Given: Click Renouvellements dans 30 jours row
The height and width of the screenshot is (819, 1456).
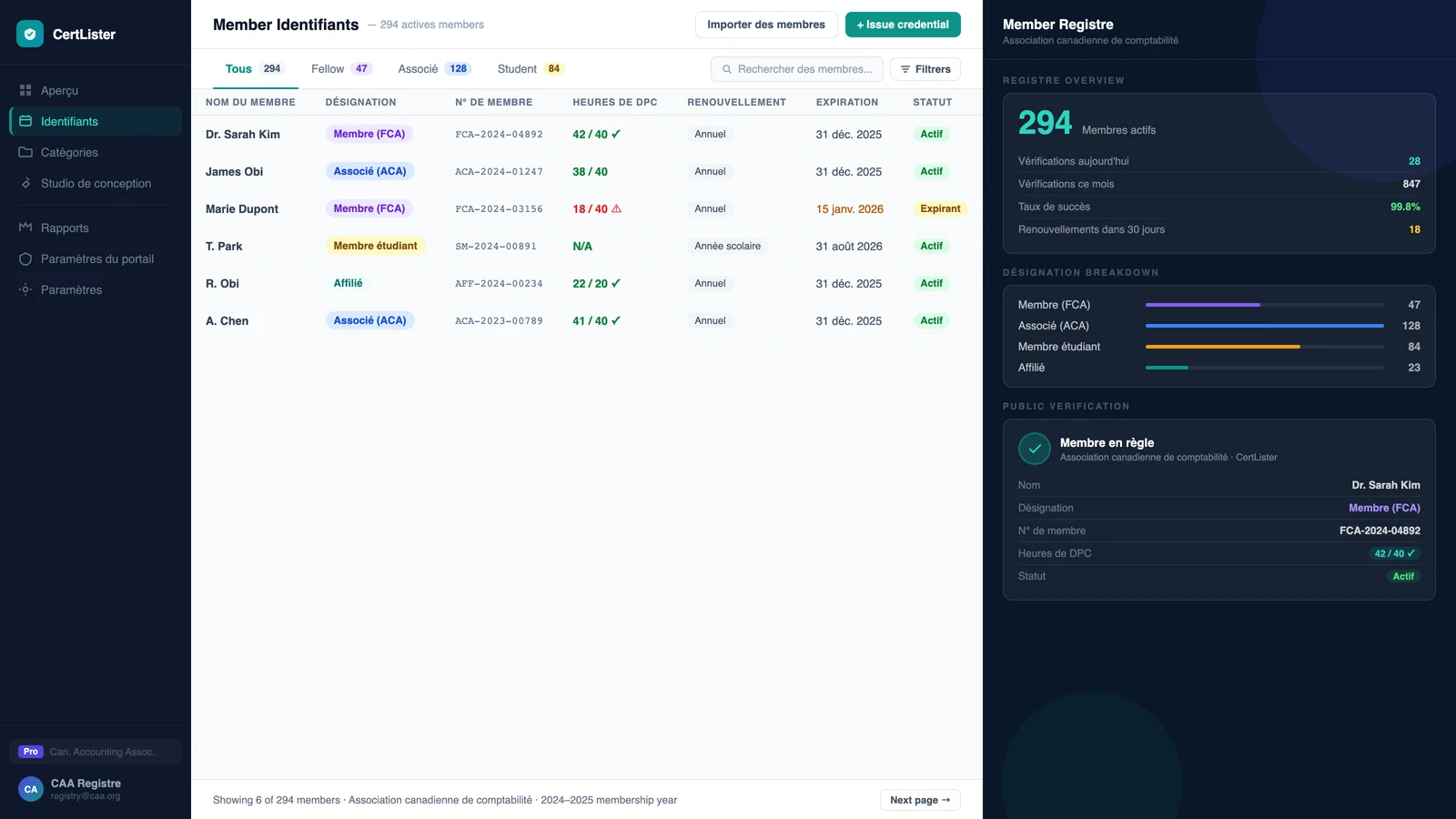Looking at the screenshot, I should [1219, 229].
